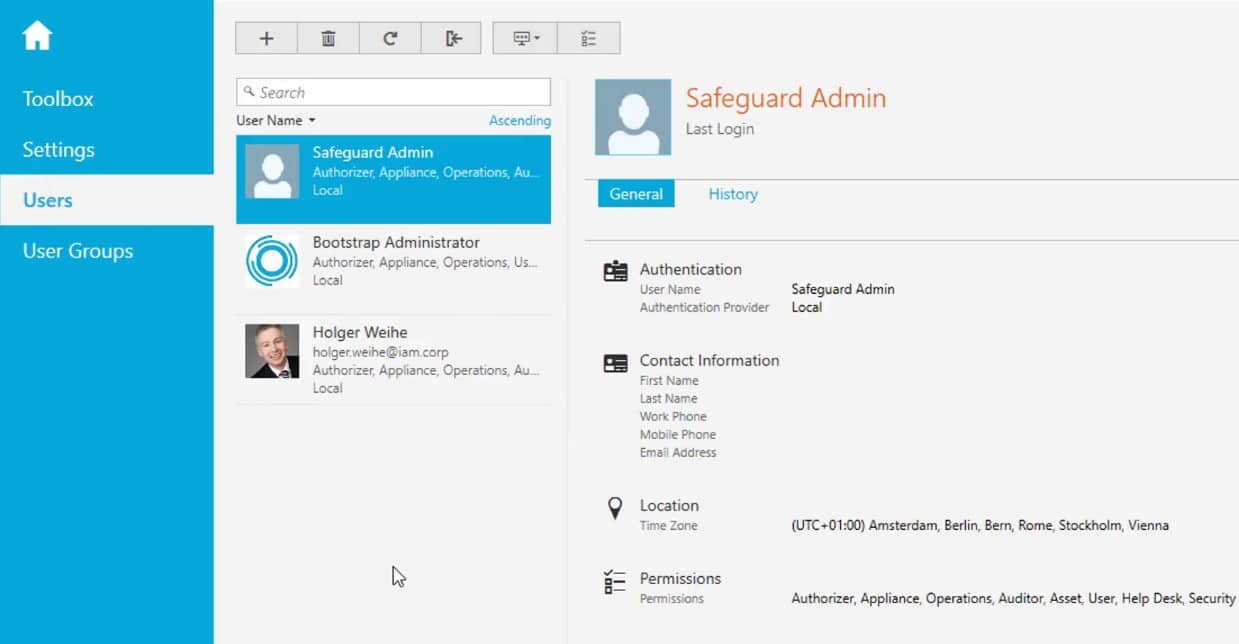Viewport: 1239px width, 644px height.
Task: Click the large Safeguard Admin profile avatar
Action: click(x=633, y=117)
